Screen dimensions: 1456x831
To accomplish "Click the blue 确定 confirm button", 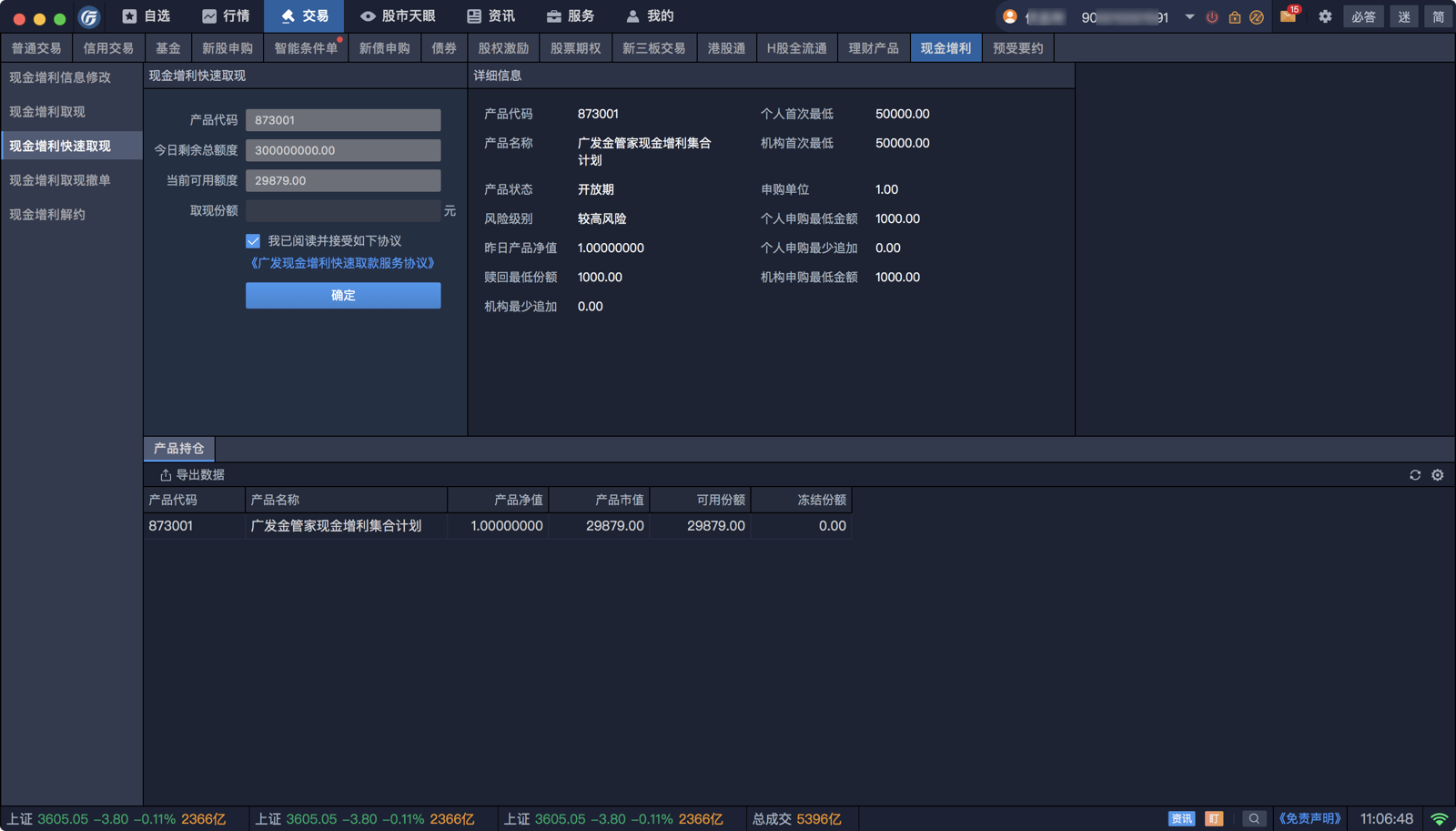I will (x=343, y=295).
